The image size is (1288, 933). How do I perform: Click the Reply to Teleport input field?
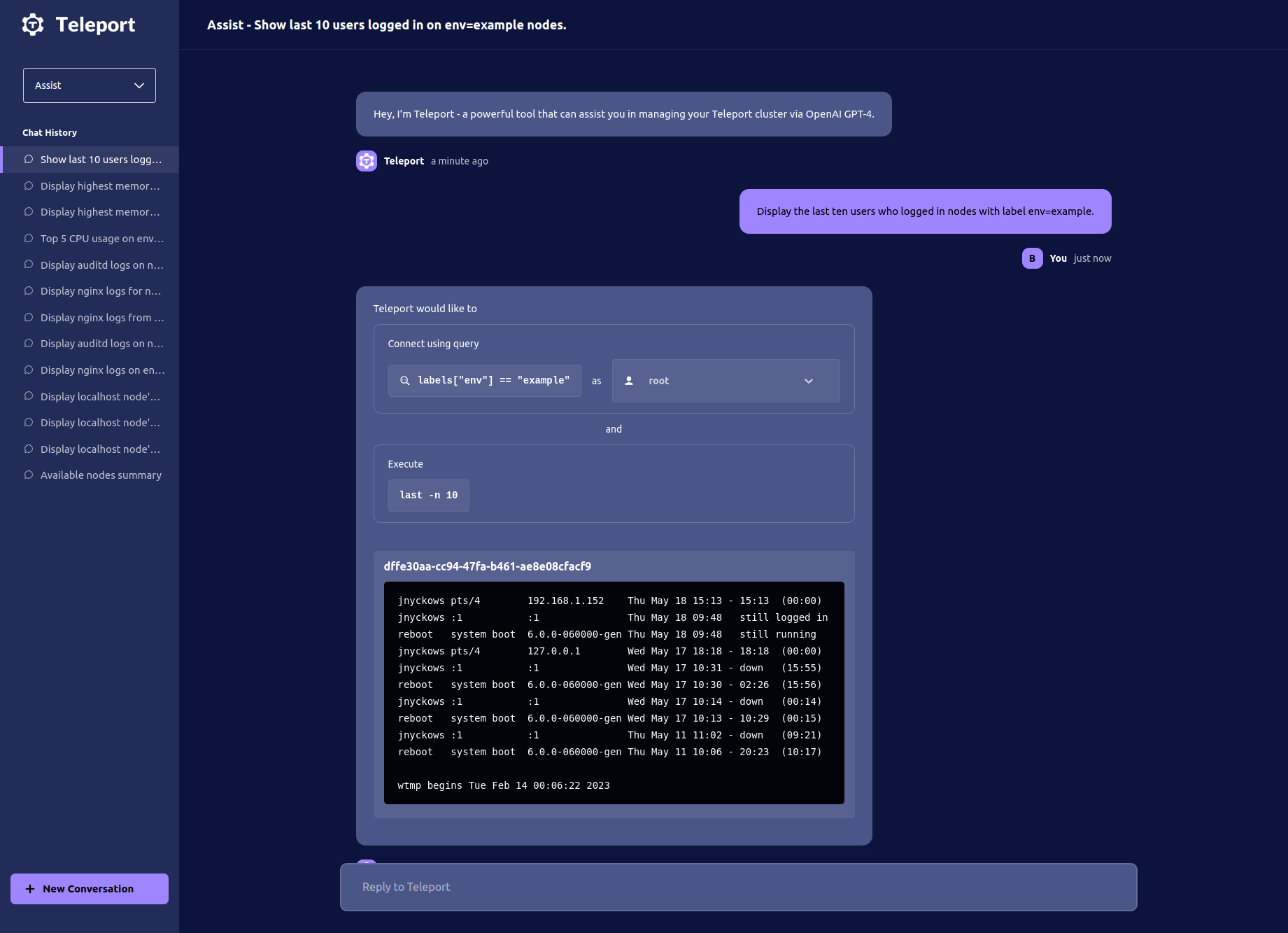click(738, 887)
